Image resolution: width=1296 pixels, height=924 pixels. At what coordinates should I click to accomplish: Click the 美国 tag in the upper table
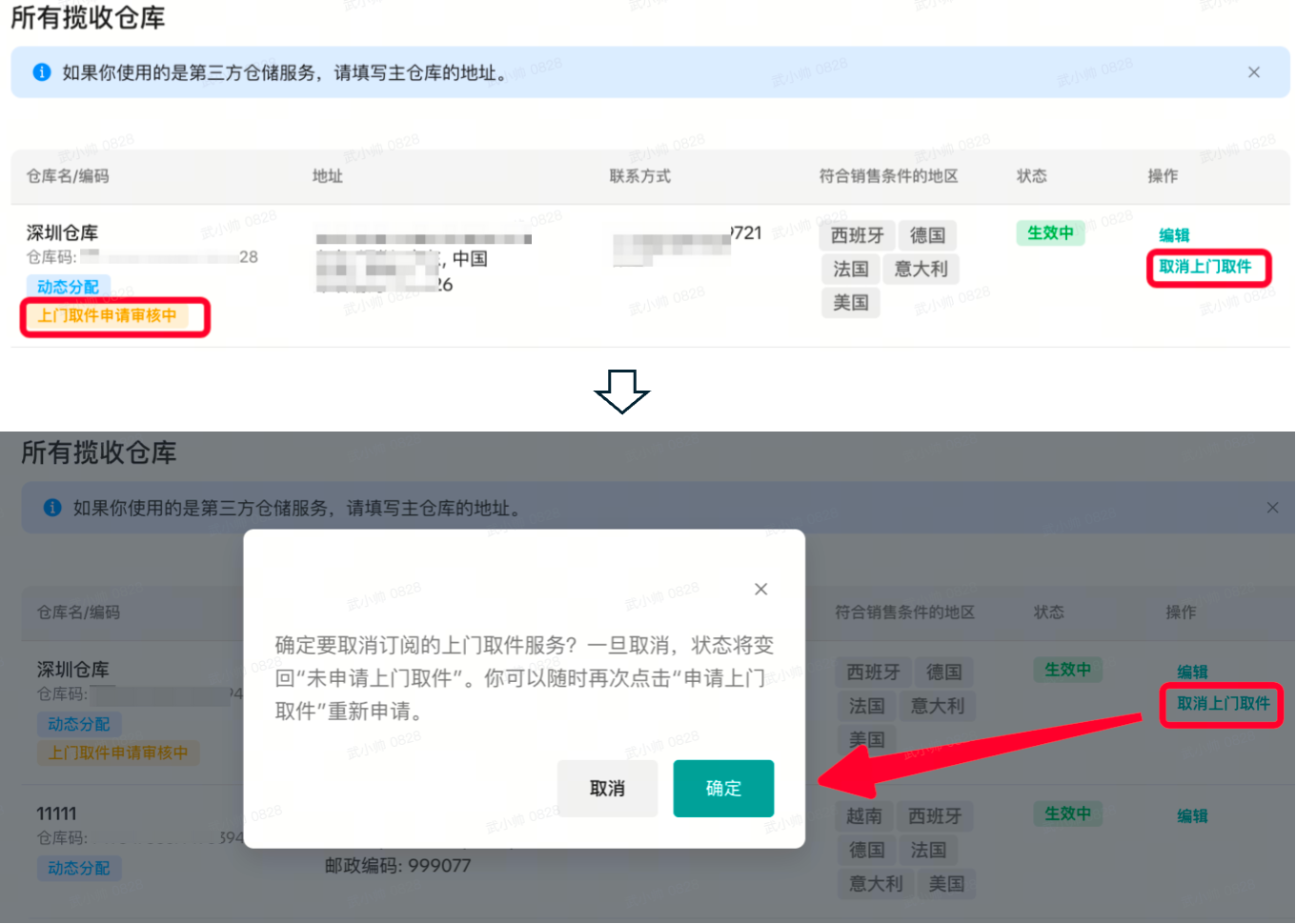pyautogui.click(x=851, y=303)
